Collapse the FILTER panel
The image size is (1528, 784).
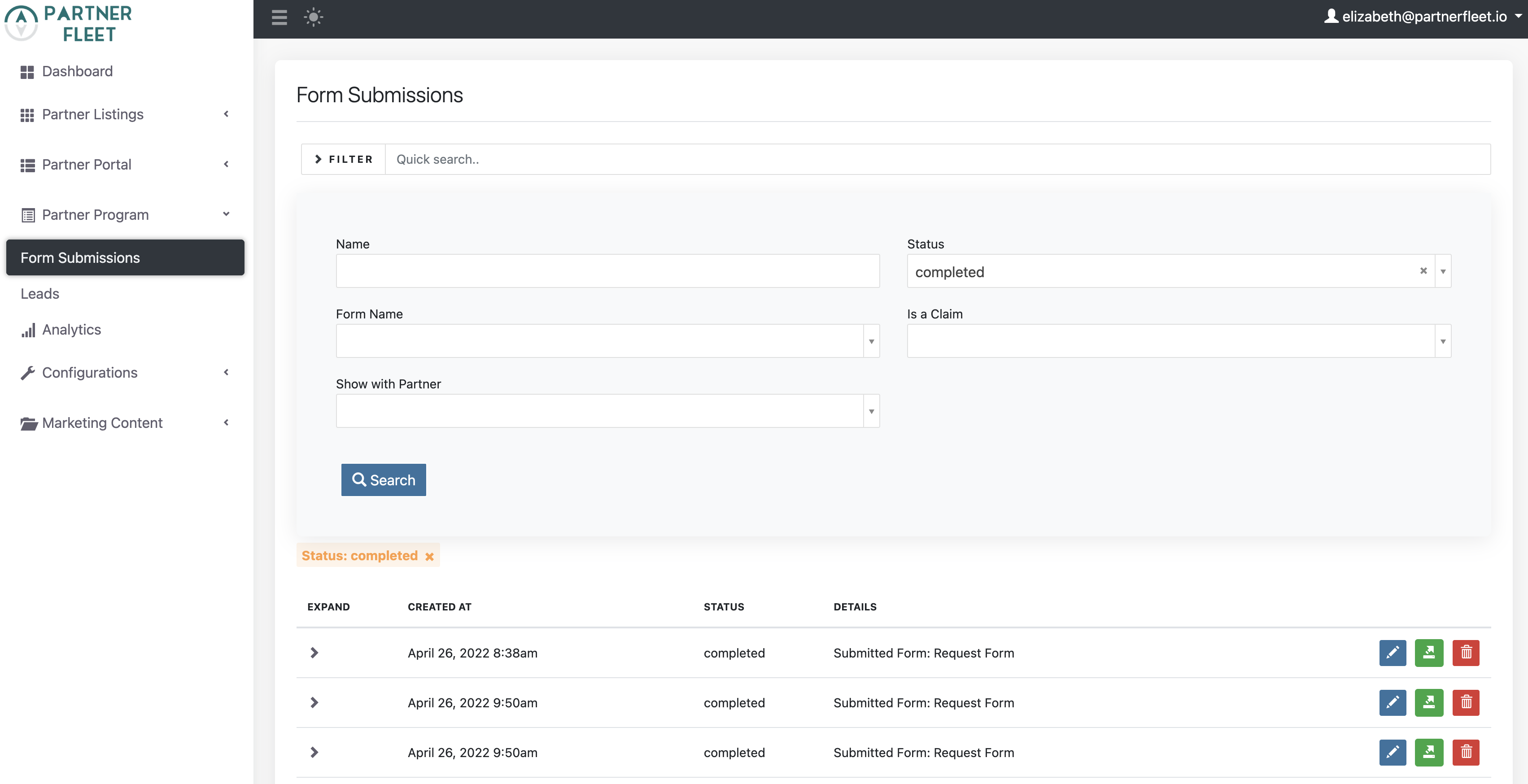pos(344,159)
